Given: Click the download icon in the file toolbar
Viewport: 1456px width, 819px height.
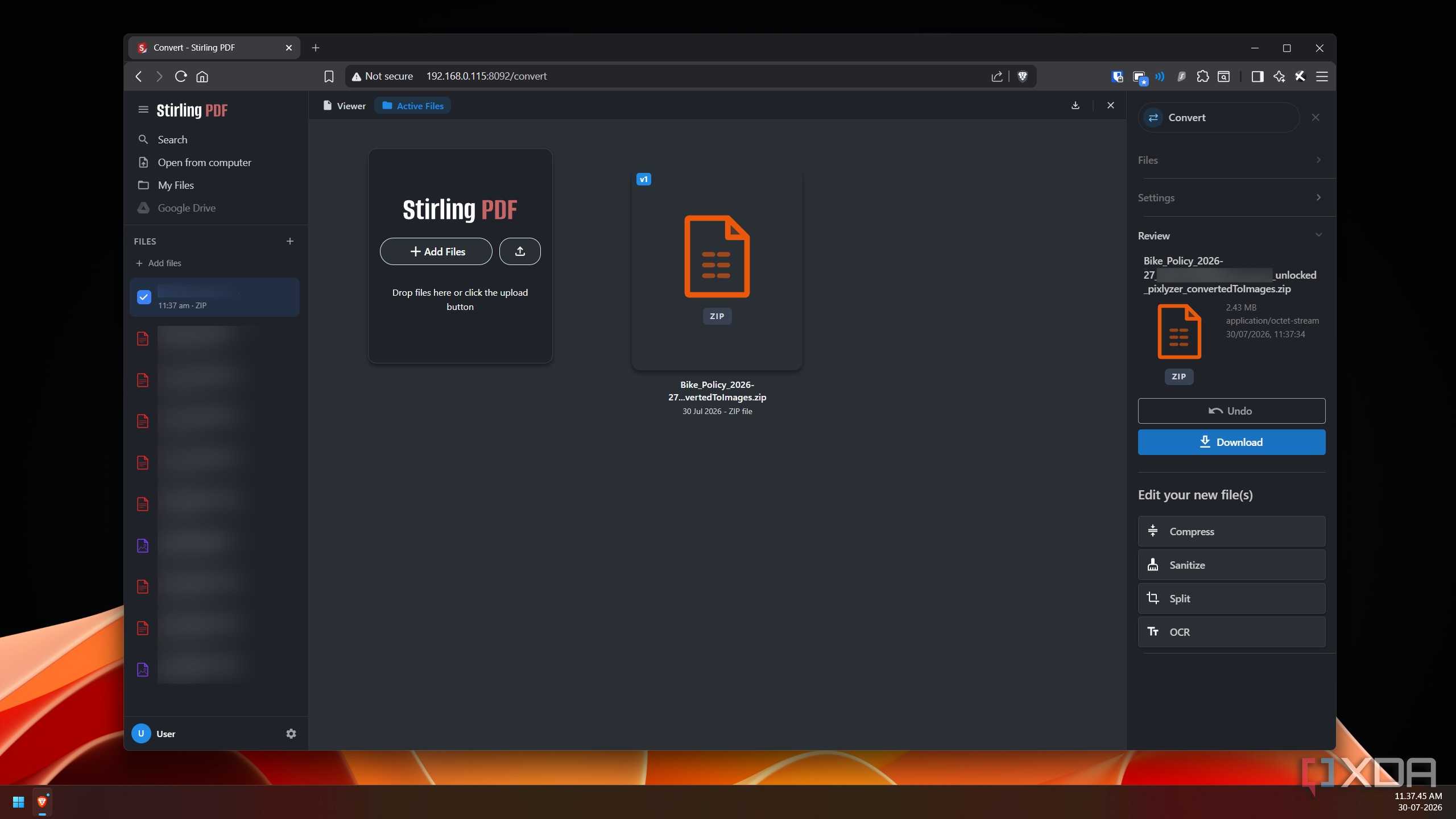Looking at the screenshot, I should point(1075,105).
